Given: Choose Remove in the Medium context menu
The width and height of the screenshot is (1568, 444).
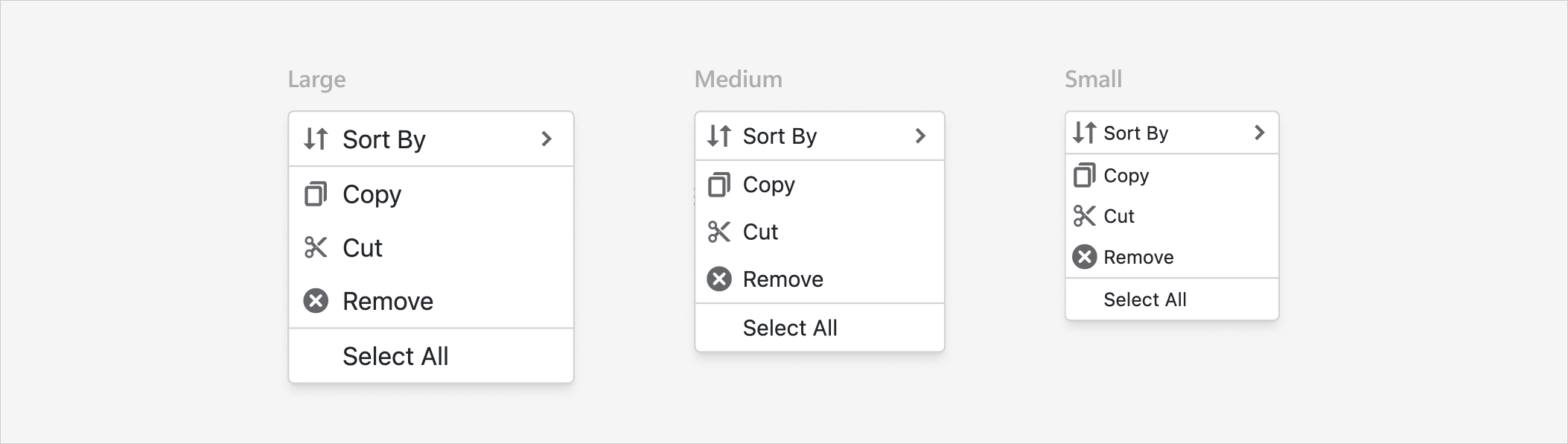Looking at the screenshot, I should point(783,279).
